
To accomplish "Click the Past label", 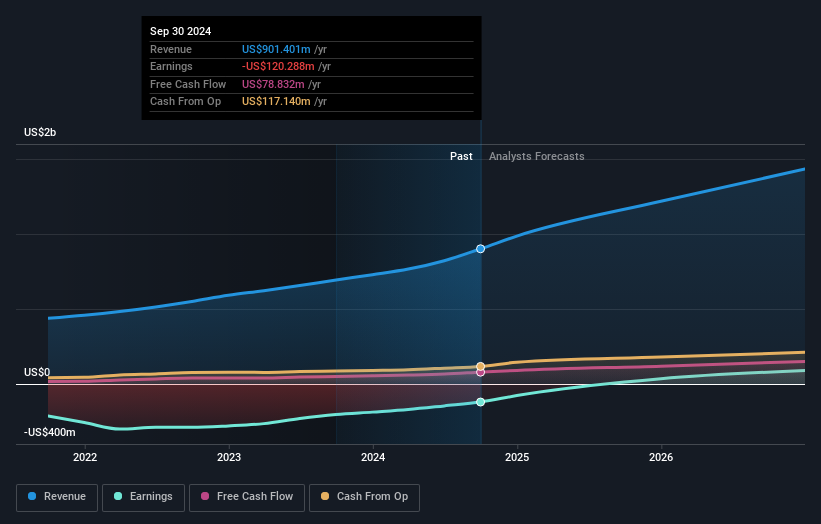I will pyautogui.click(x=461, y=156).
